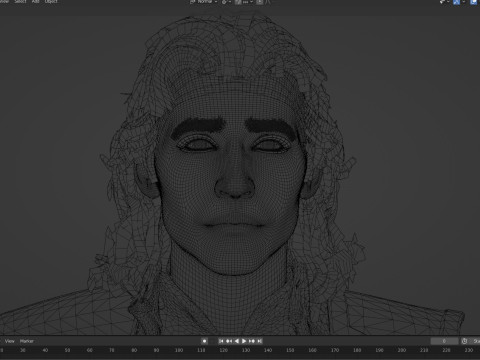Screen dimensions: 480x360
Task: Set the playhead at frame 80 on the timeline
Action: [x=134, y=350]
